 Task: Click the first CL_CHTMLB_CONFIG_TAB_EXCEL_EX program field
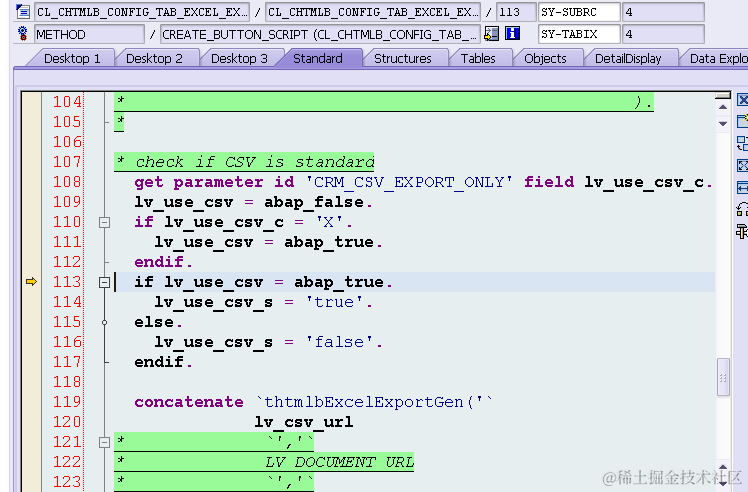[x=142, y=12]
